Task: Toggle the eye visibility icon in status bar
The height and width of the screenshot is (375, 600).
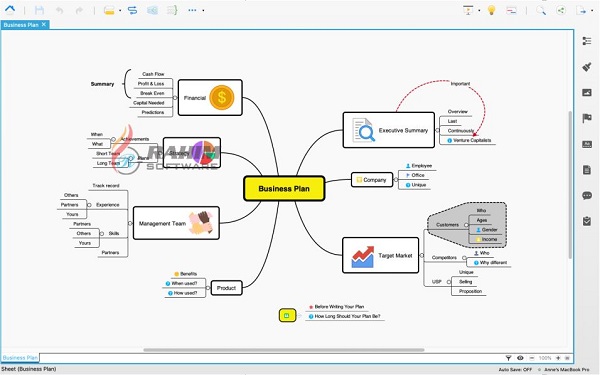Action: click(x=520, y=358)
